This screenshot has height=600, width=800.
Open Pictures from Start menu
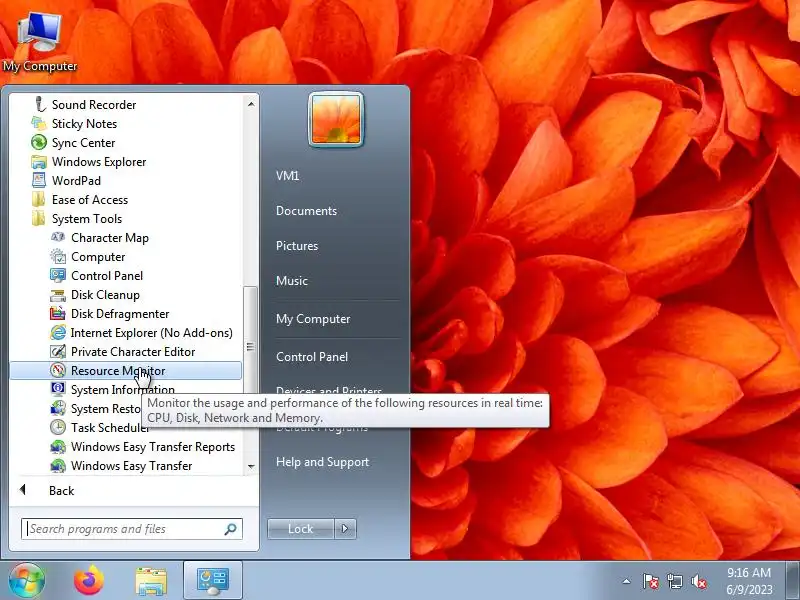click(297, 246)
